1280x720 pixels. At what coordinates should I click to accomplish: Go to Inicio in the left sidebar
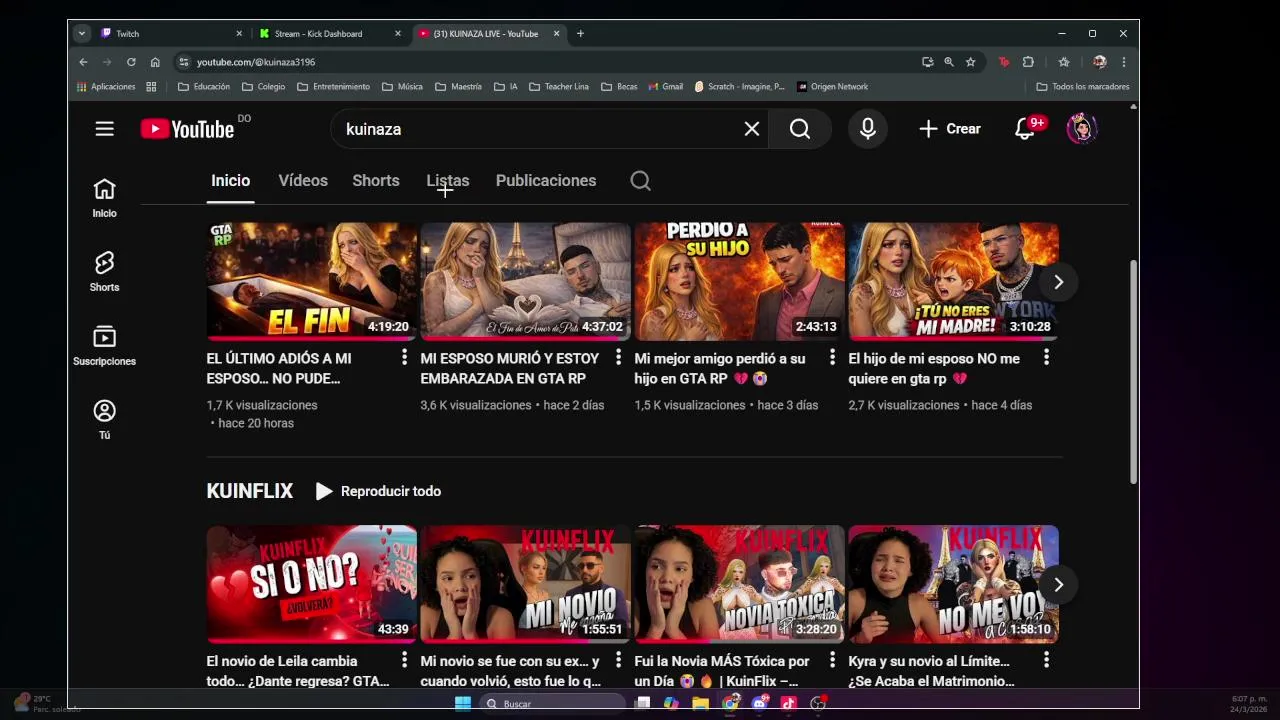pos(105,198)
